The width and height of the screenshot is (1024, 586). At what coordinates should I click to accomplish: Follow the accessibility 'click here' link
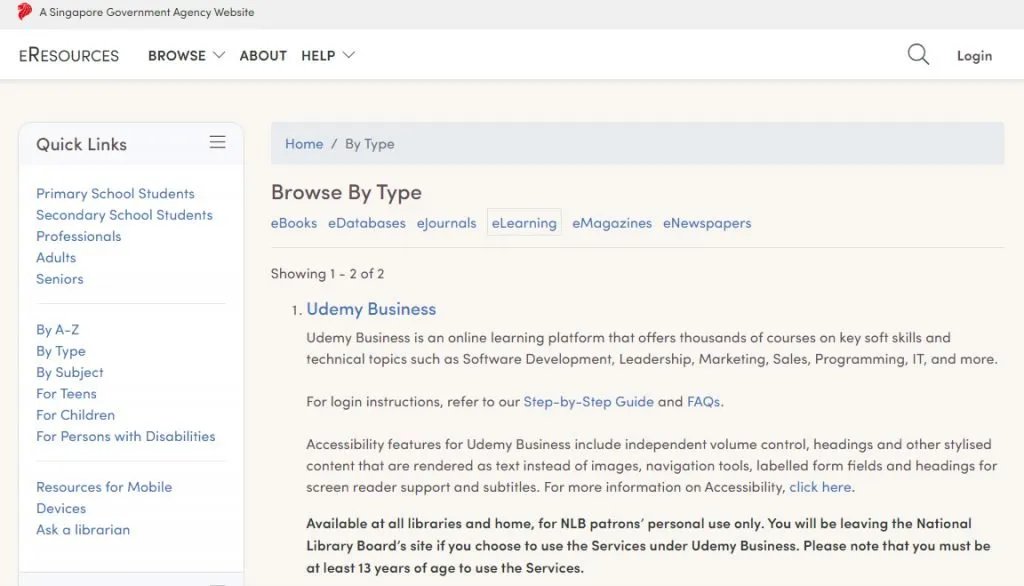[820, 487]
